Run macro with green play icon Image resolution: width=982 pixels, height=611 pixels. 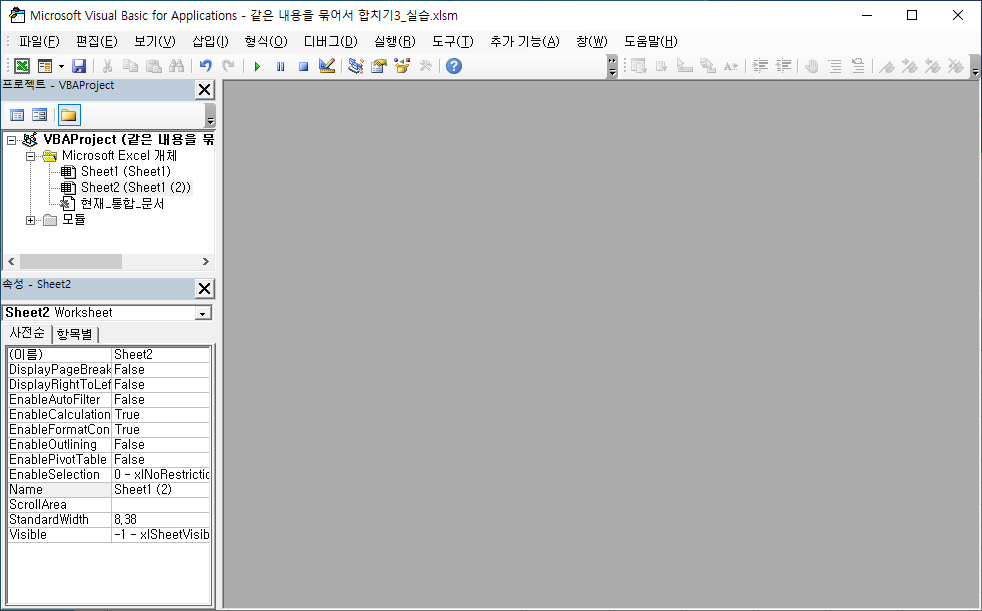257,66
